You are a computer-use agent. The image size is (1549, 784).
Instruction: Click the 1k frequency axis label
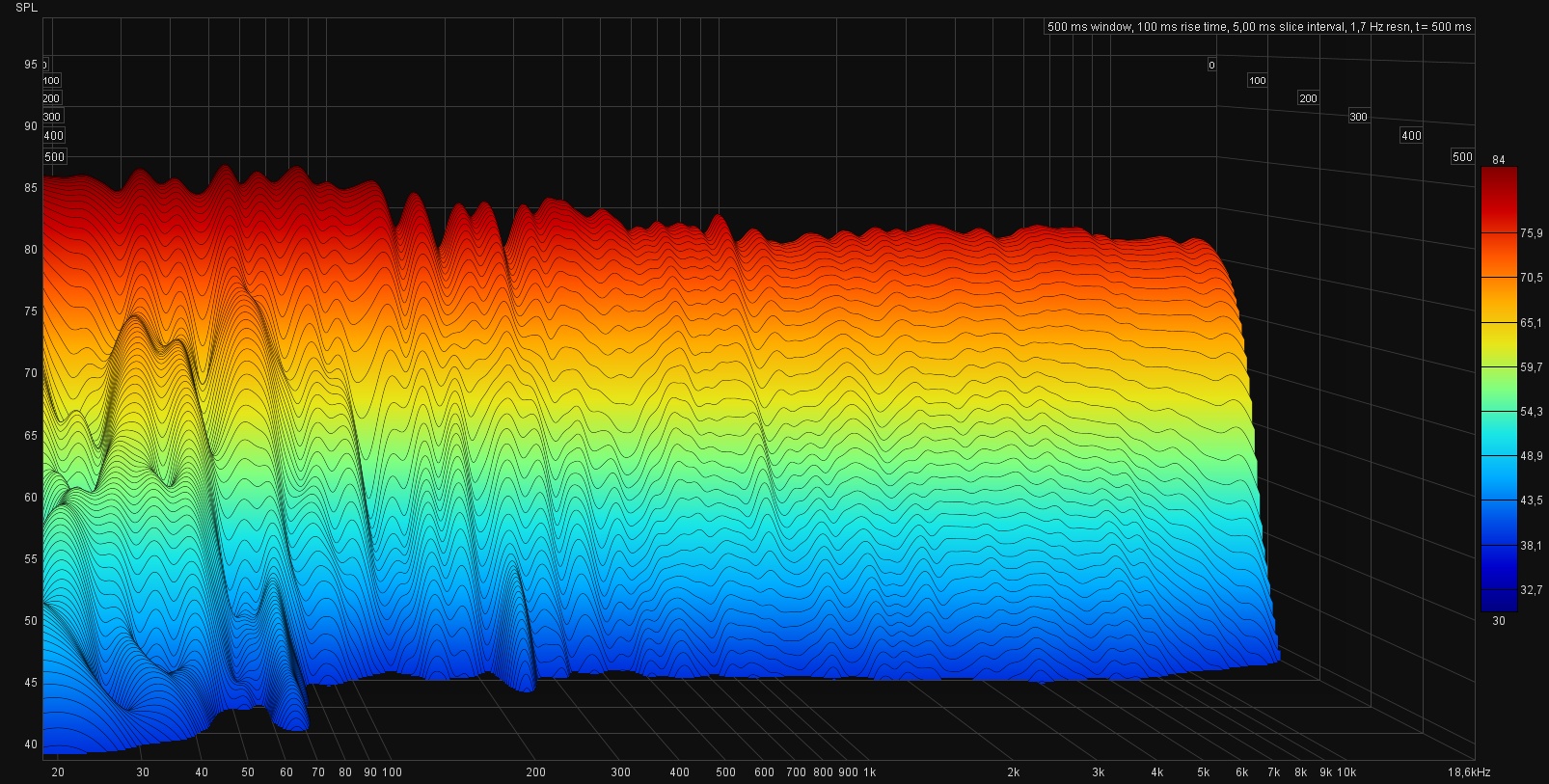coord(869,772)
